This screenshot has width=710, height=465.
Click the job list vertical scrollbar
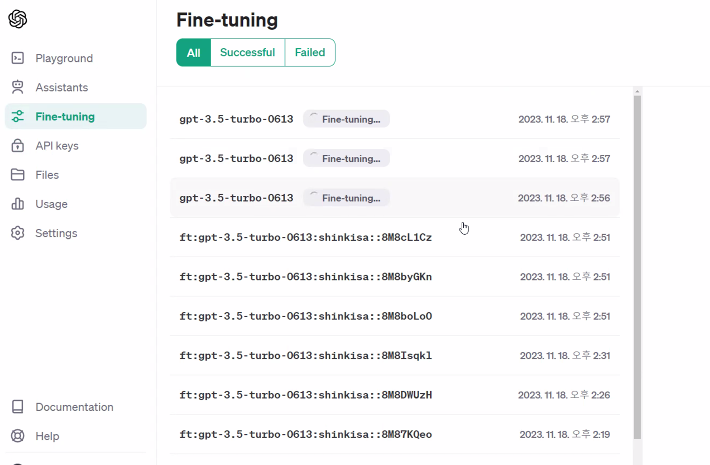tap(638, 267)
